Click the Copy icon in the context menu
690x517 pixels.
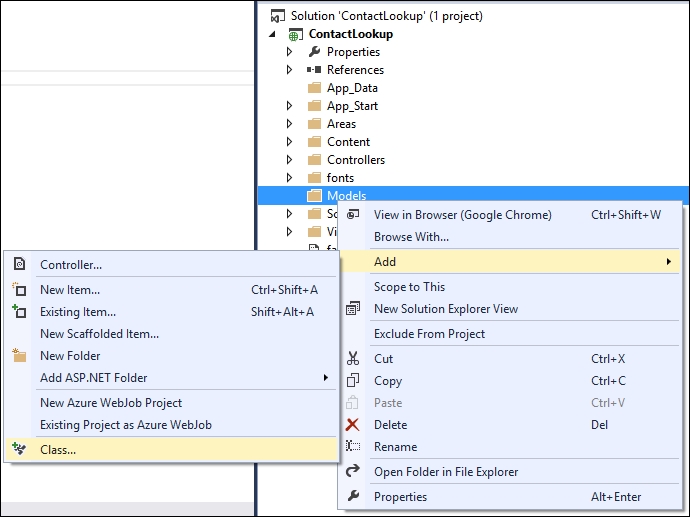[x=352, y=381]
